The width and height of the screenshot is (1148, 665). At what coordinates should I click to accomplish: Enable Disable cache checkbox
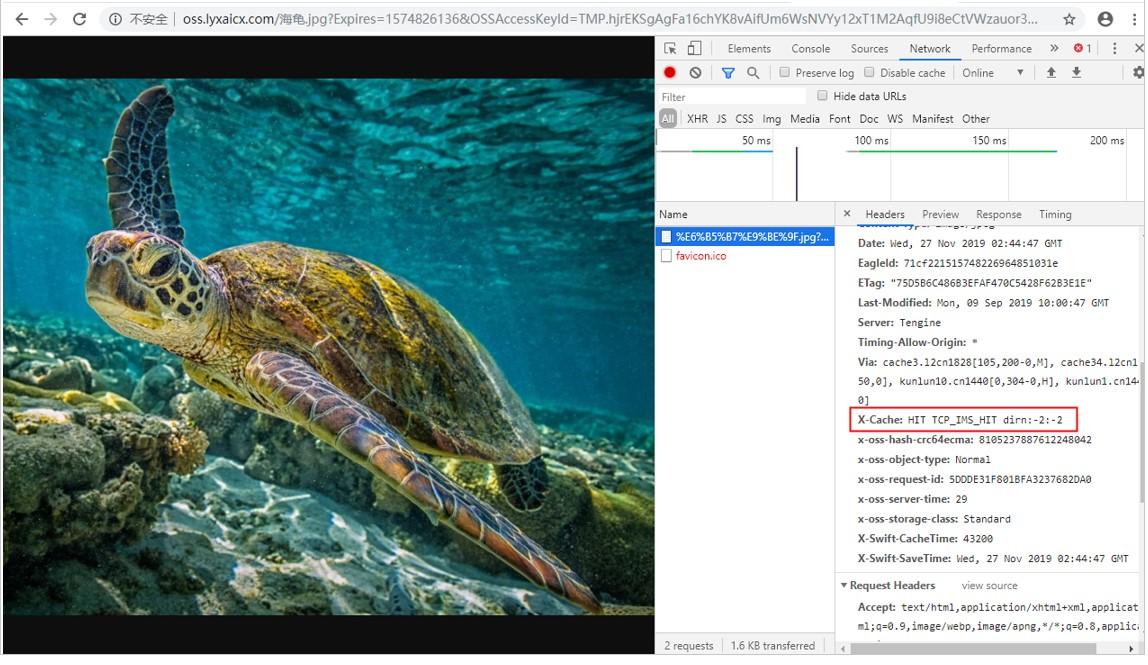tap(869, 73)
